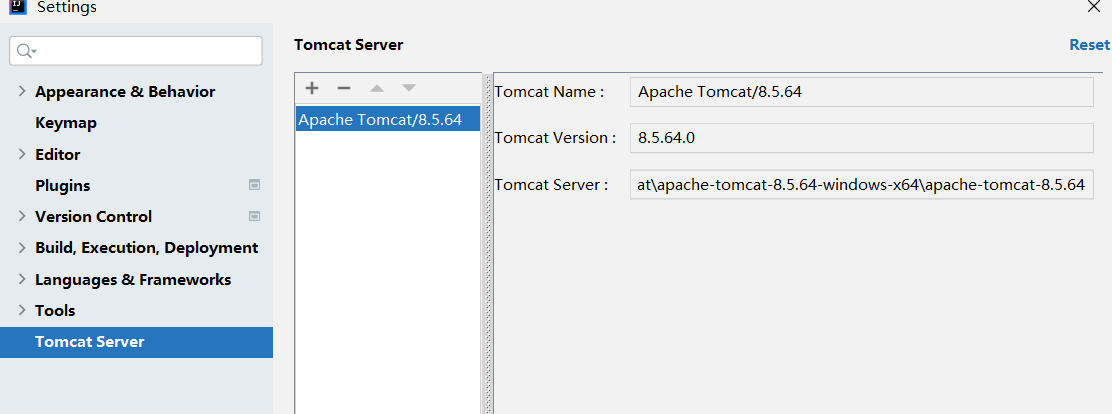Click the 'Tomcat Name :' label
Viewport: 1112px width, 414px height.
549,91
